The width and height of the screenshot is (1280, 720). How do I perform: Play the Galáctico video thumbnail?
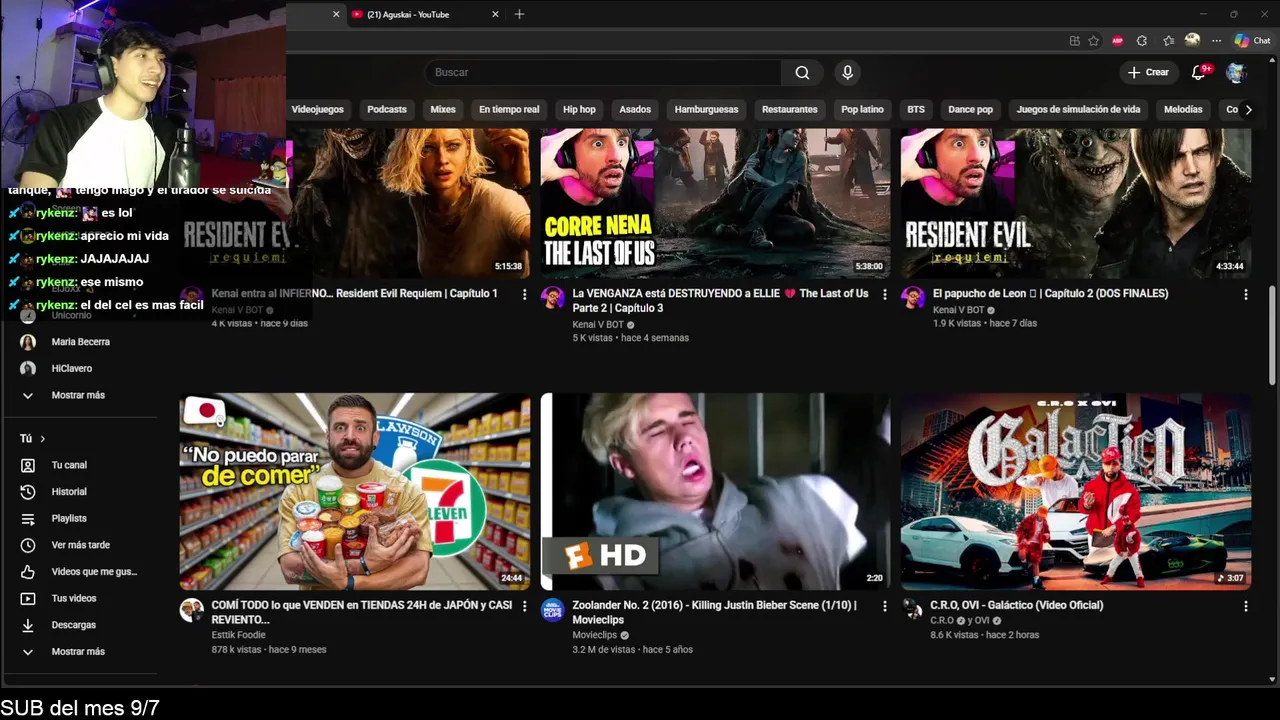1076,491
